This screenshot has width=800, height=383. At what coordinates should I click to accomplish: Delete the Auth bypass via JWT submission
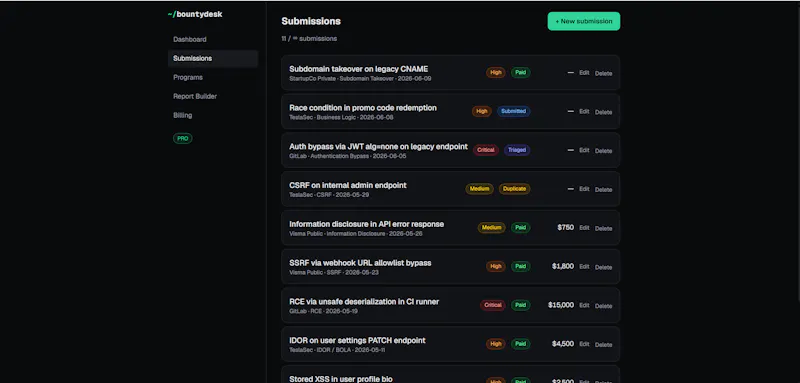click(604, 151)
